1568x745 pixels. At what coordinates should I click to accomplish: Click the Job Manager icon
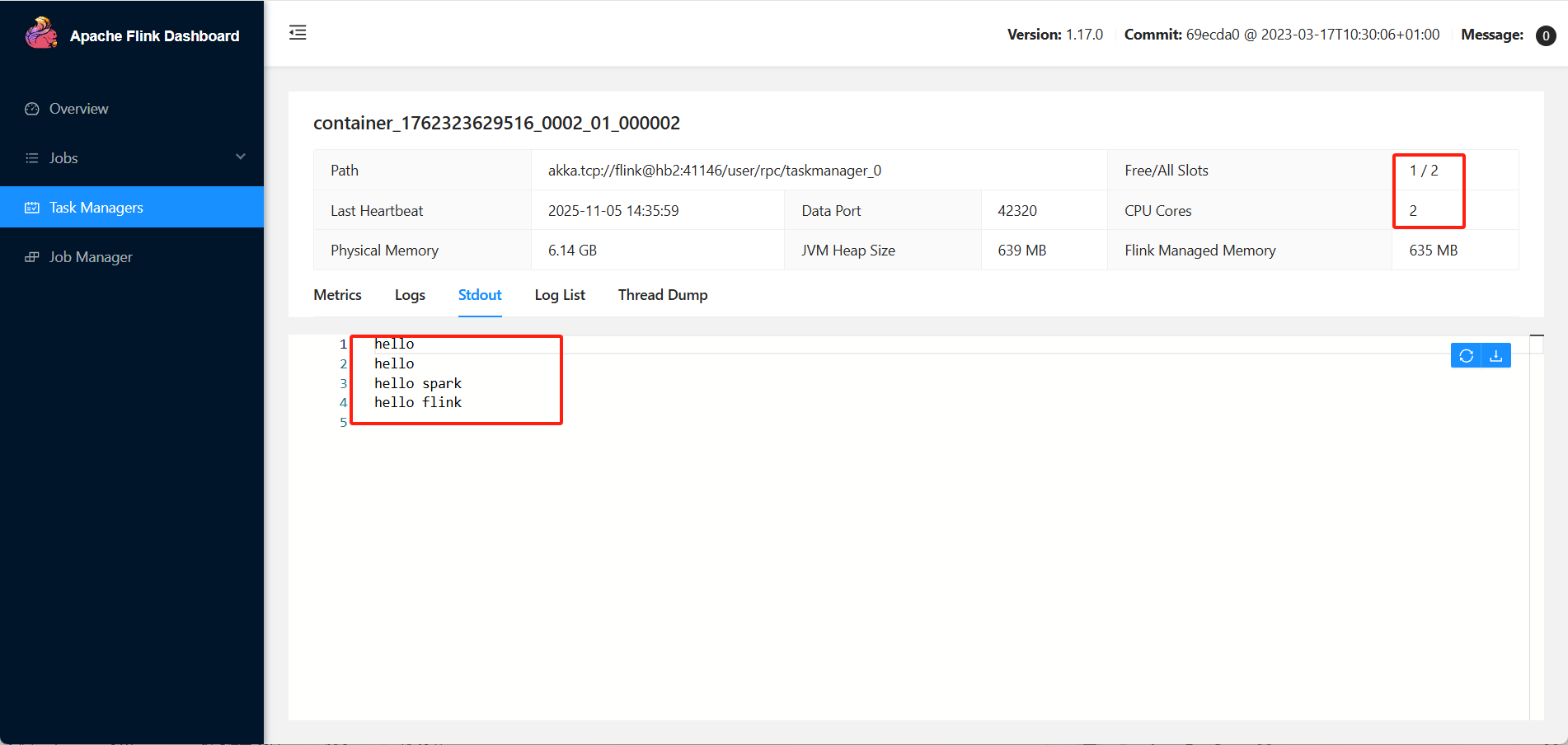tap(32, 257)
